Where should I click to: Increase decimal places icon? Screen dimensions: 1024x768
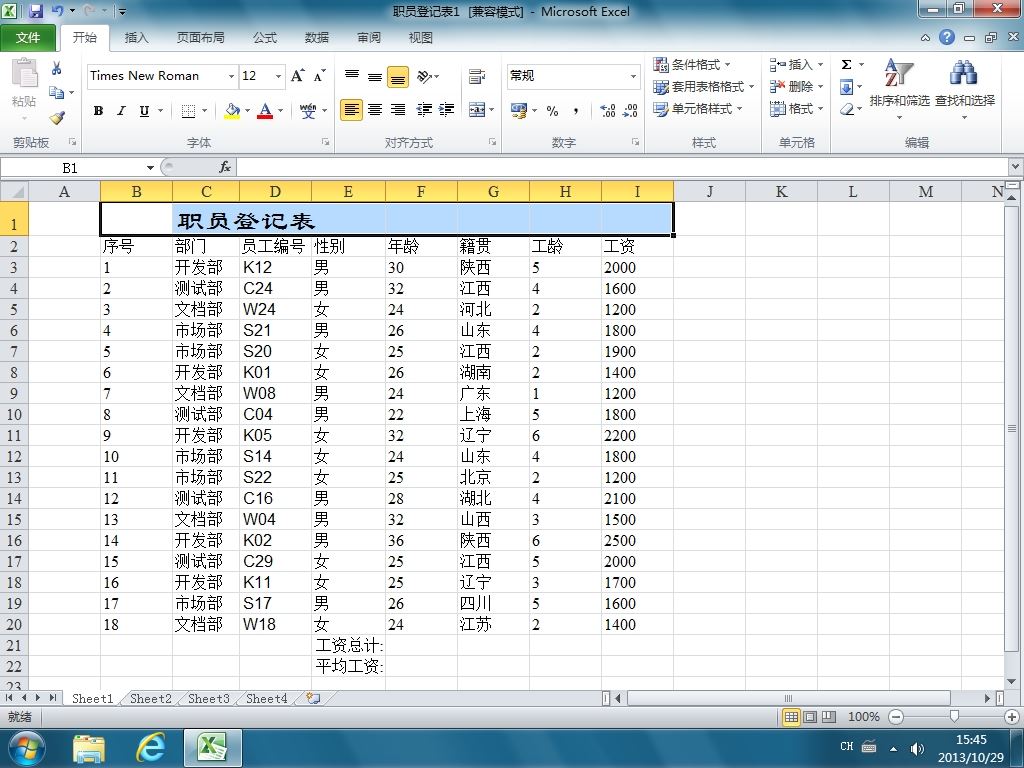coord(607,110)
